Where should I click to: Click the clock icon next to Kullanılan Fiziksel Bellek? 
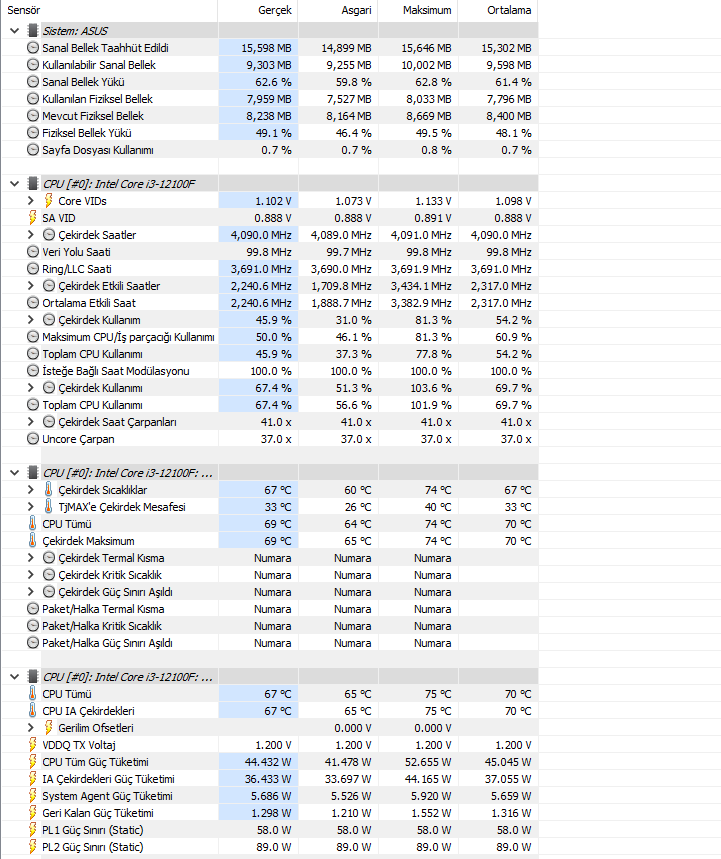[x=33, y=99]
